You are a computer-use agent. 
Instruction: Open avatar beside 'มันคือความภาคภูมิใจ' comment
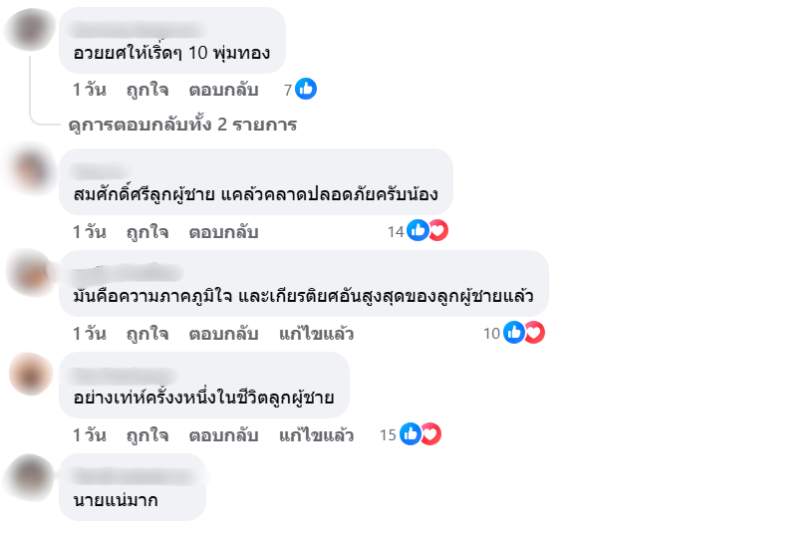(x=30, y=270)
